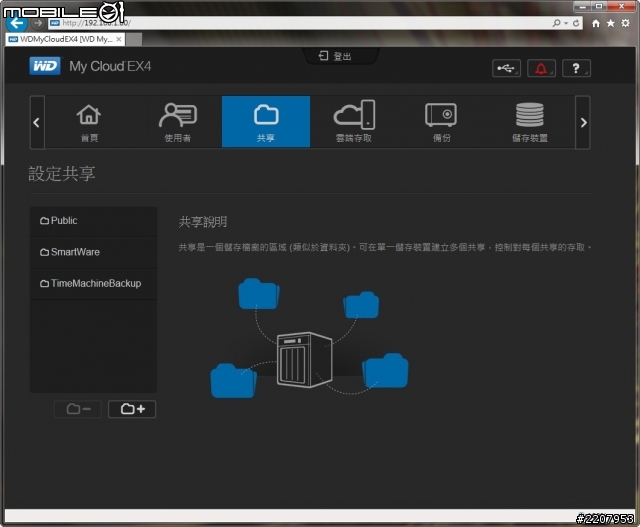The image size is (640, 527).
Task: Open the address bar dropdown arrow
Action: click(566, 23)
